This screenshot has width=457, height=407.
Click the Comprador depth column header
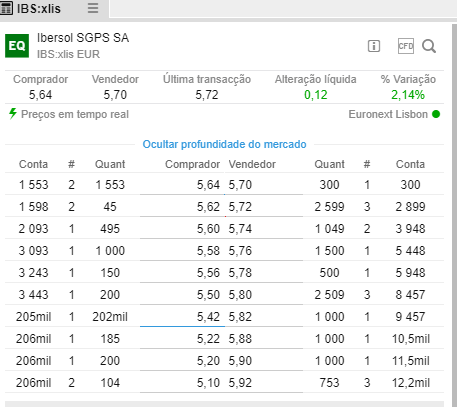(192, 164)
